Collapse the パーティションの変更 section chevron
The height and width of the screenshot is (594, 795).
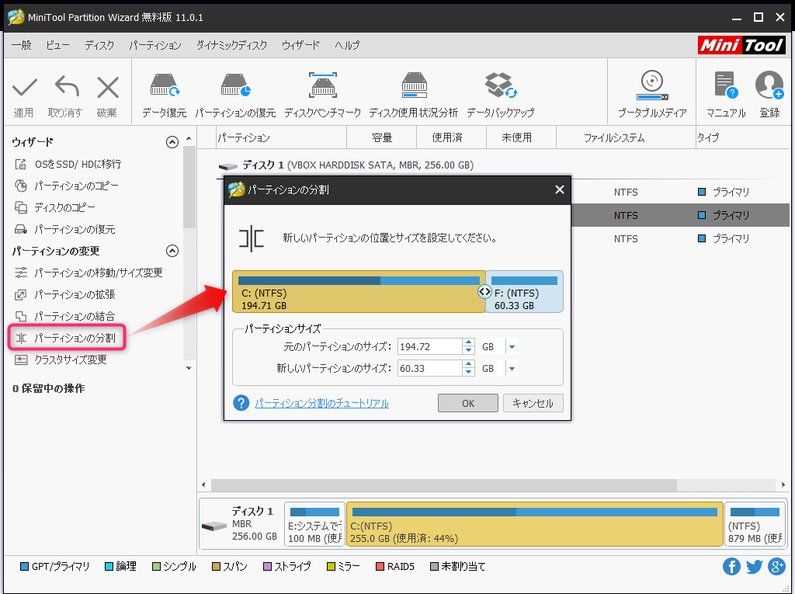click(x=172, y=251)
